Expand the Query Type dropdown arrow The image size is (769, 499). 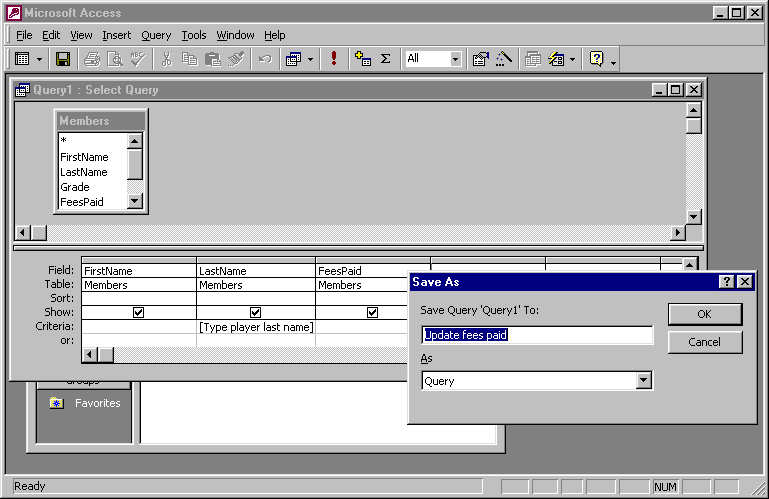point(310,60)
